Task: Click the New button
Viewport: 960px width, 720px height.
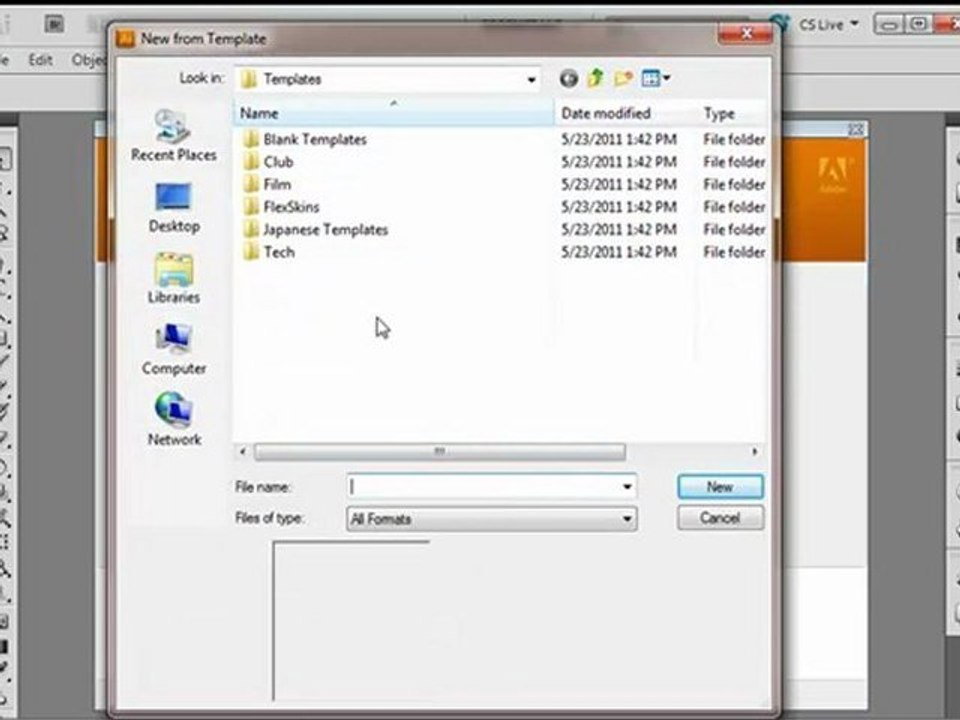Action: 720,487
